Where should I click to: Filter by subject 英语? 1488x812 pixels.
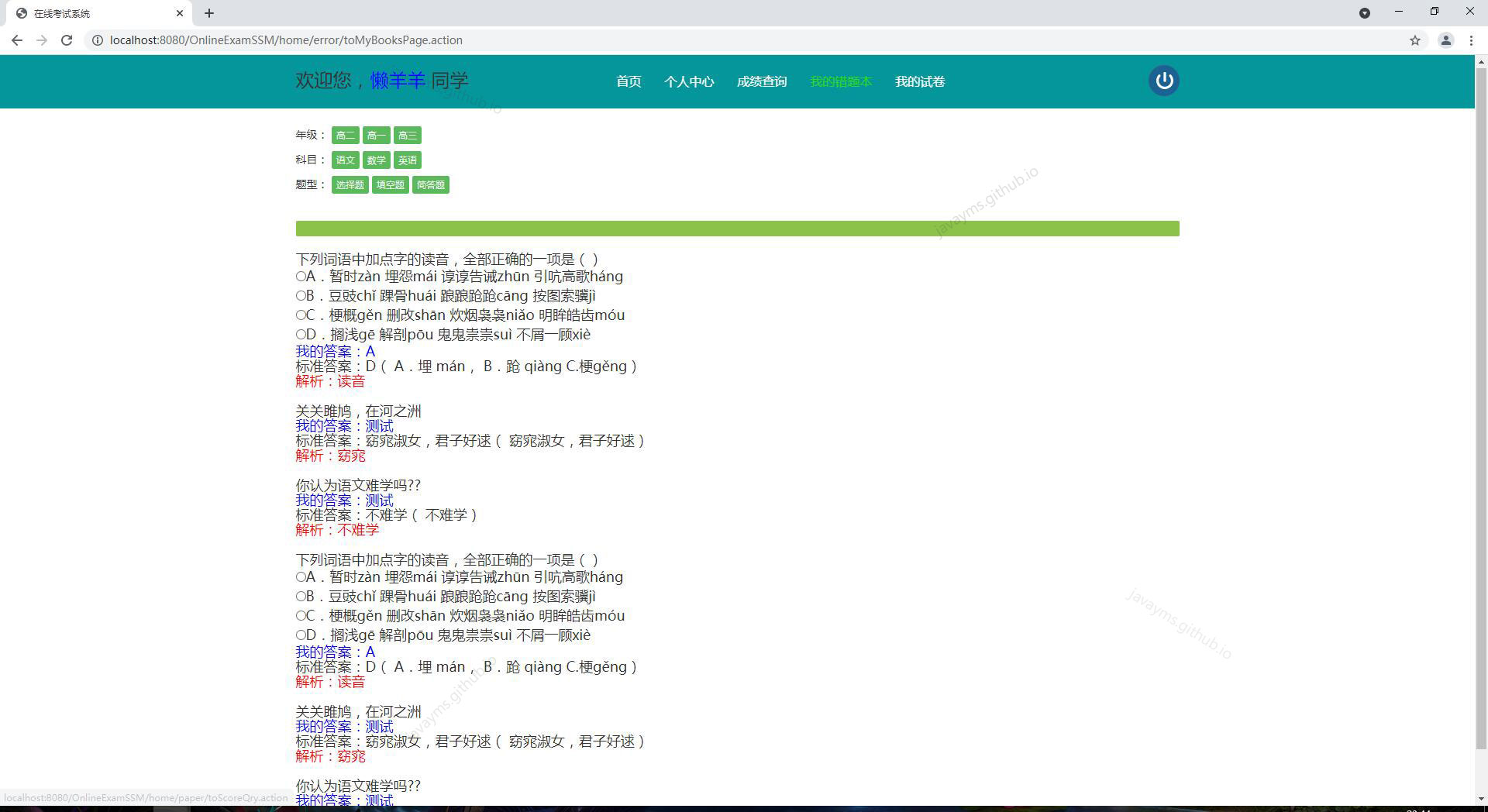tap(407, 160)
